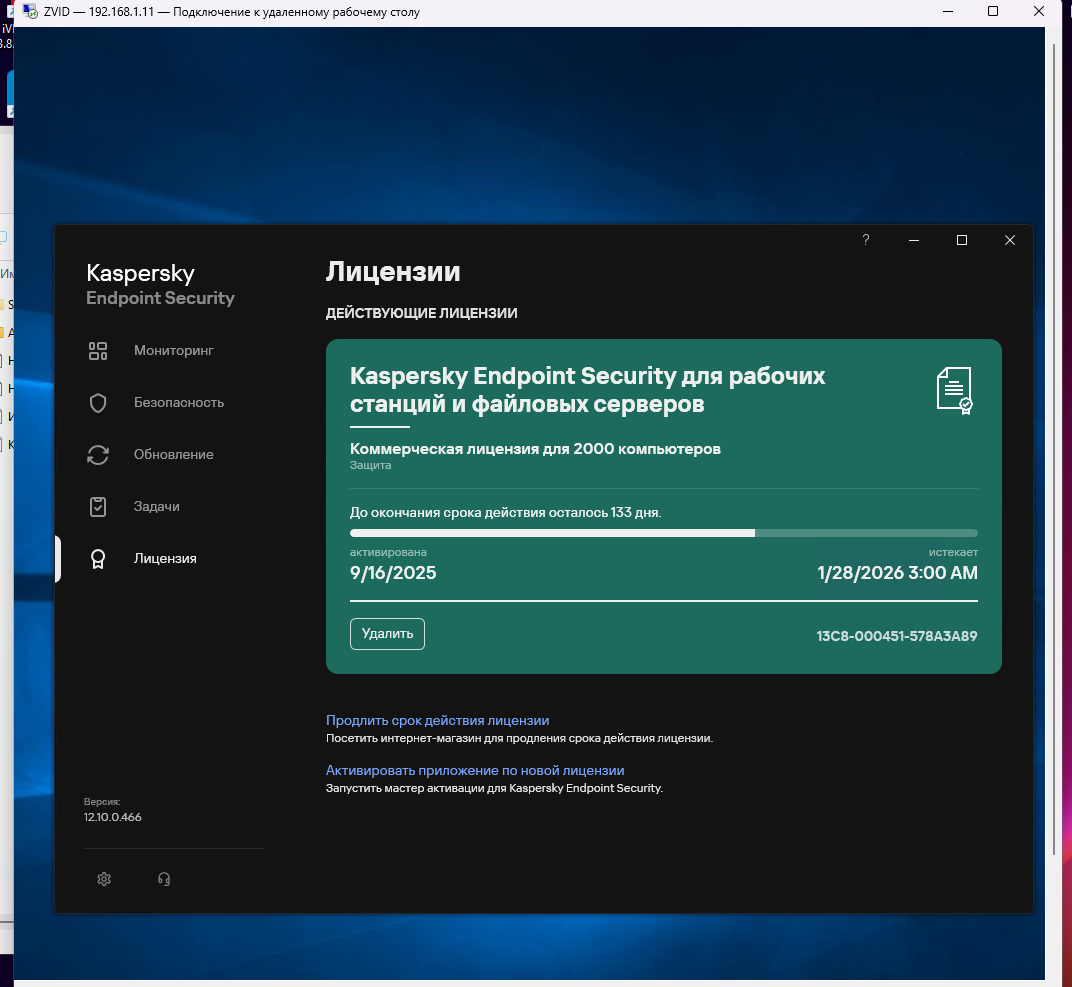The height and width of the screenshot is (987, 1072).
Task: Click the Security shield icon
Action: coord(98,403)
